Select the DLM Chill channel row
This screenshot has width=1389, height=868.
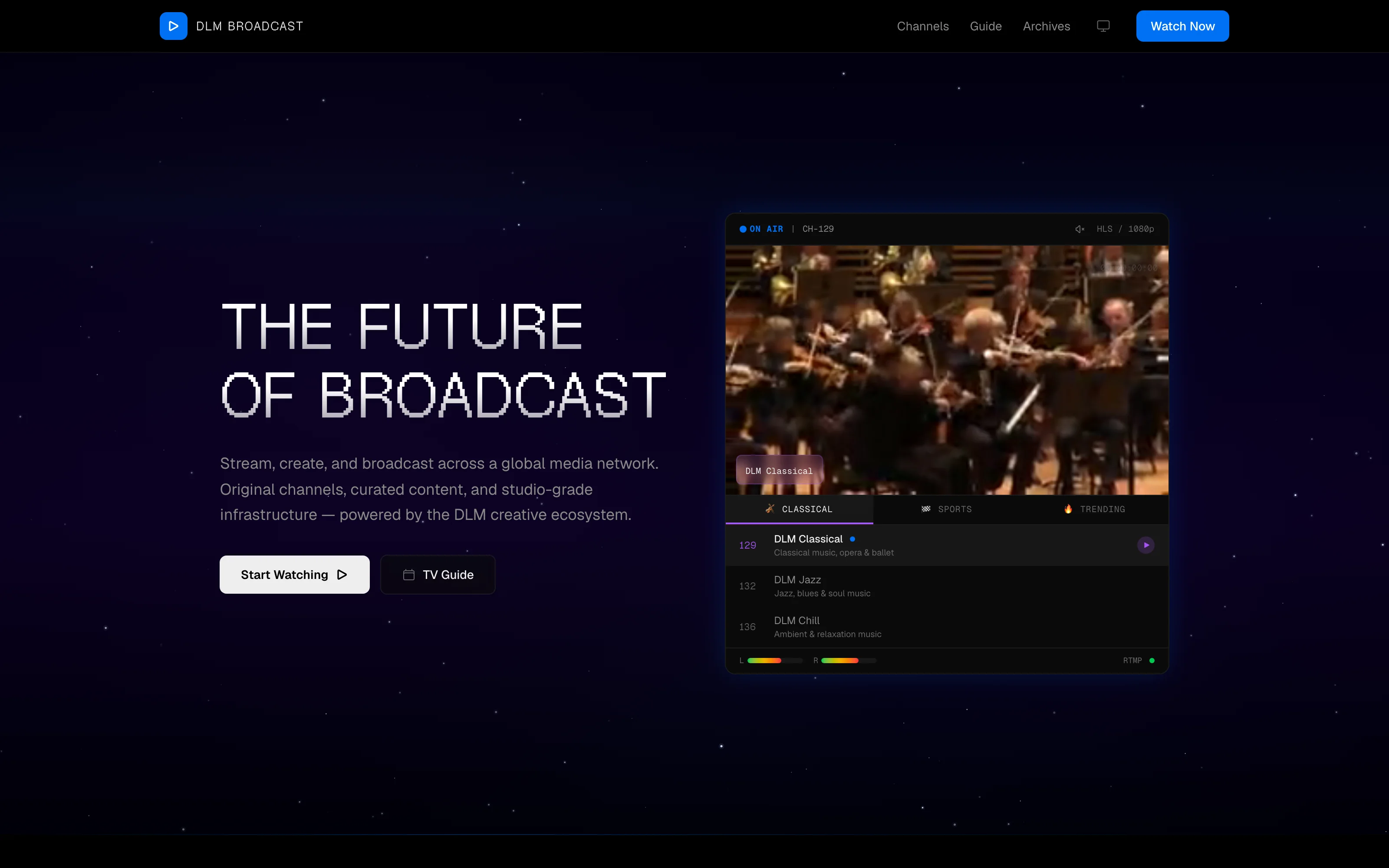pyautogui.click(x=946, y=627)
